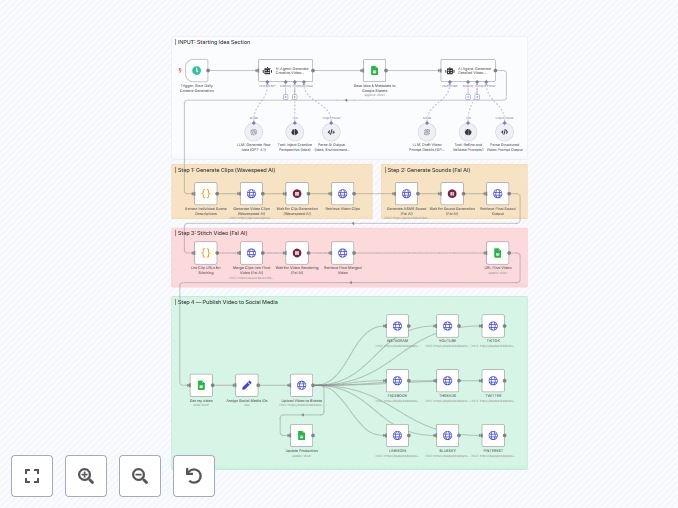Select Tool Refine and Validate Prompts node

pos(468,132)
